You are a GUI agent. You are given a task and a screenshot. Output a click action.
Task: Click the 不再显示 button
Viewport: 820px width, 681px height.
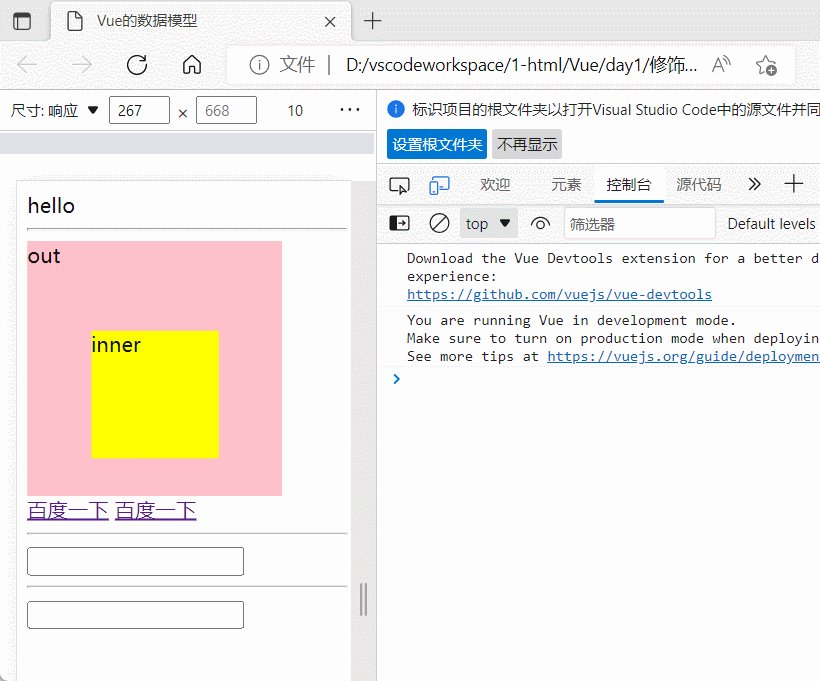527,144
